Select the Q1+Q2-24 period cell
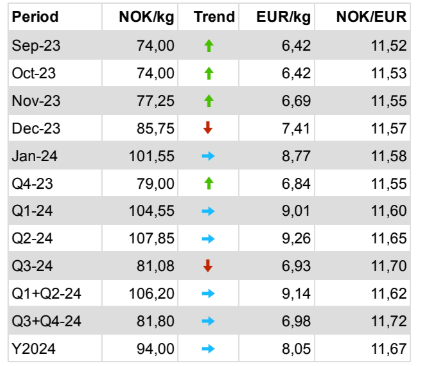421x366 pixels. point(55,294)
